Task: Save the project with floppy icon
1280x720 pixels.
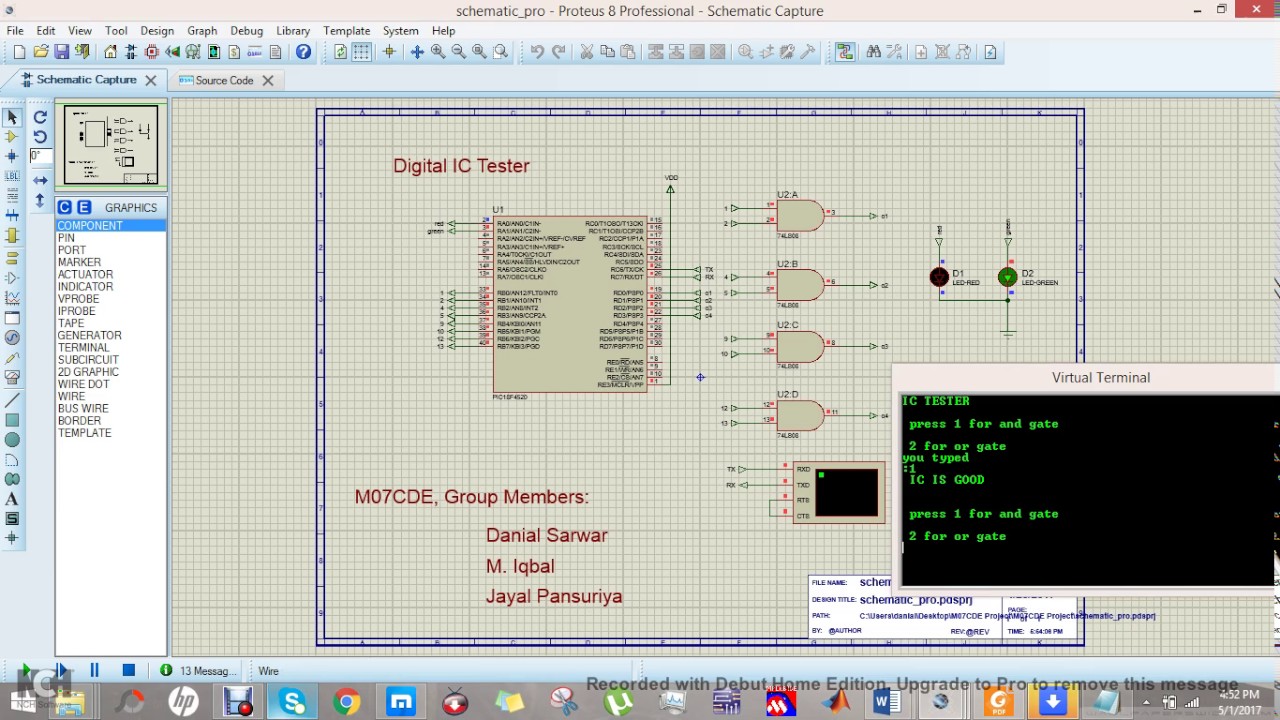Action: coord(62,52)
